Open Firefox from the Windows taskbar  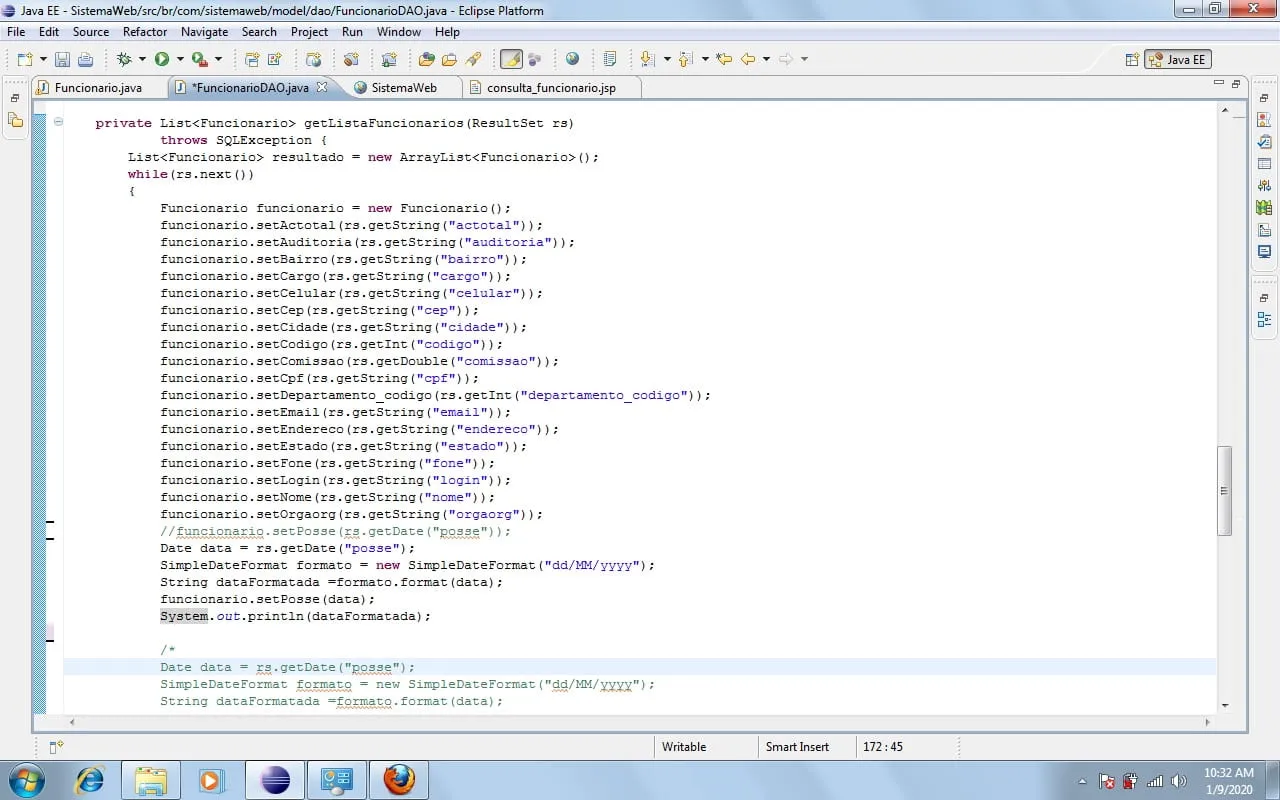pos(398,780)
